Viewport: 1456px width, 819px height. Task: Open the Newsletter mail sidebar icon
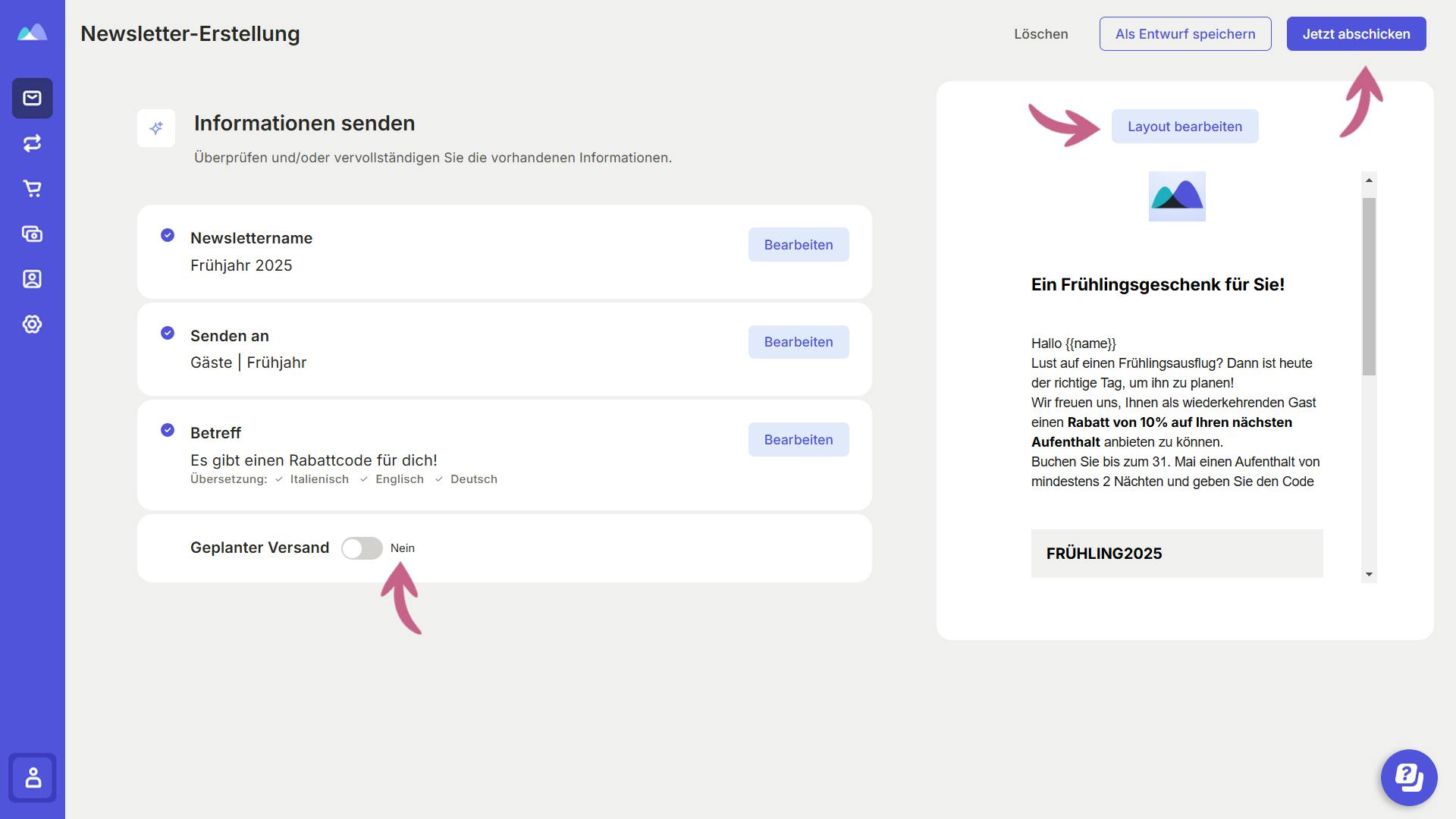[32, 98]
